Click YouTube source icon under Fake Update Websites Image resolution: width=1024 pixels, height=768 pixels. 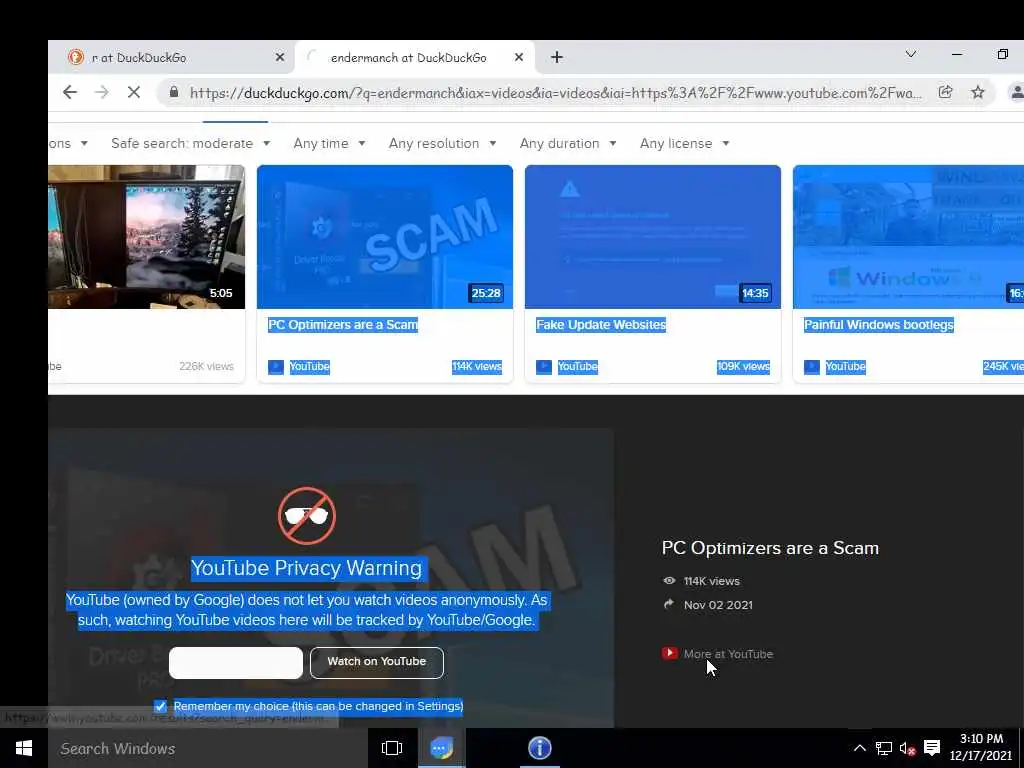543,367
